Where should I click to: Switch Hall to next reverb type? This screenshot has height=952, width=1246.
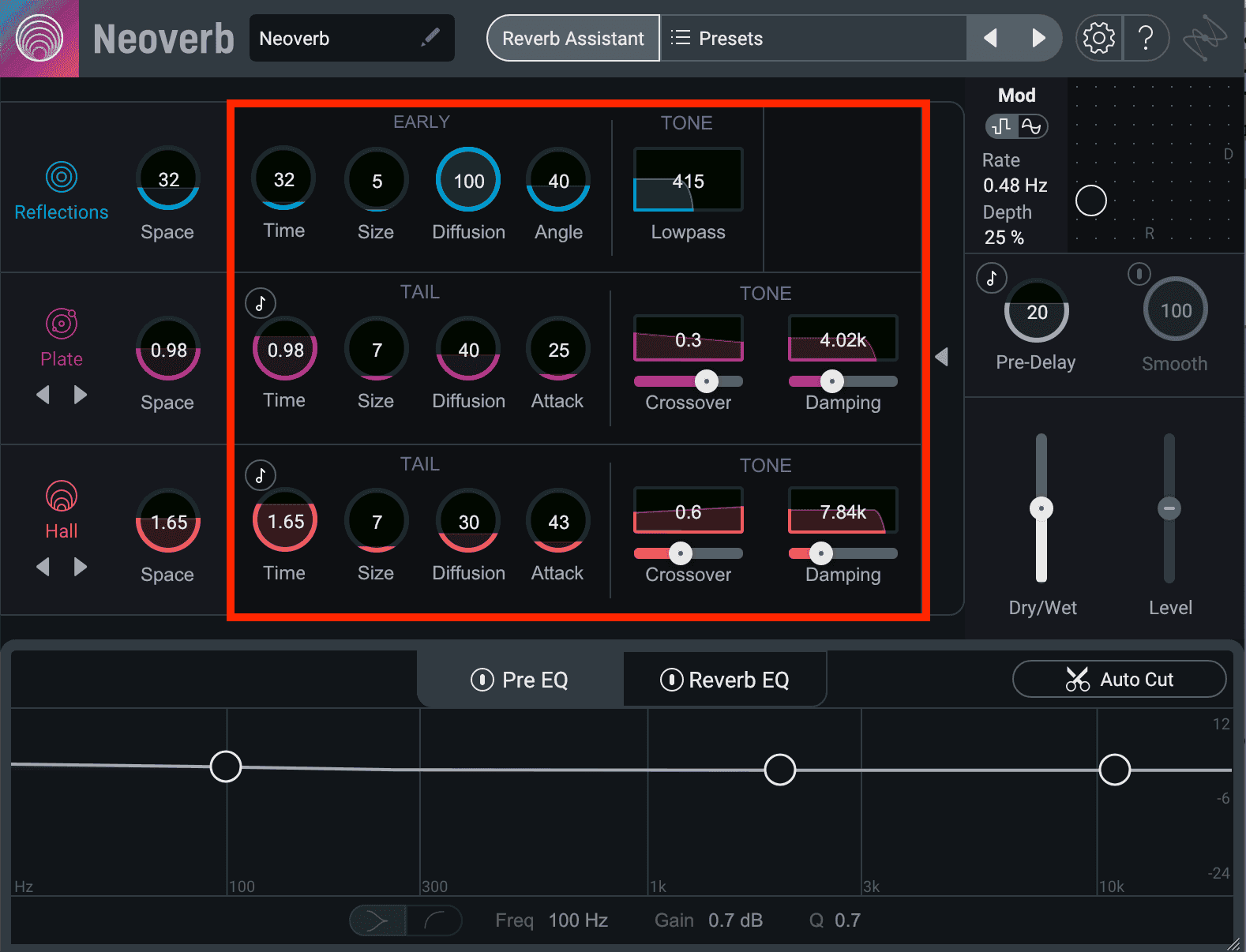click(80, 567)
